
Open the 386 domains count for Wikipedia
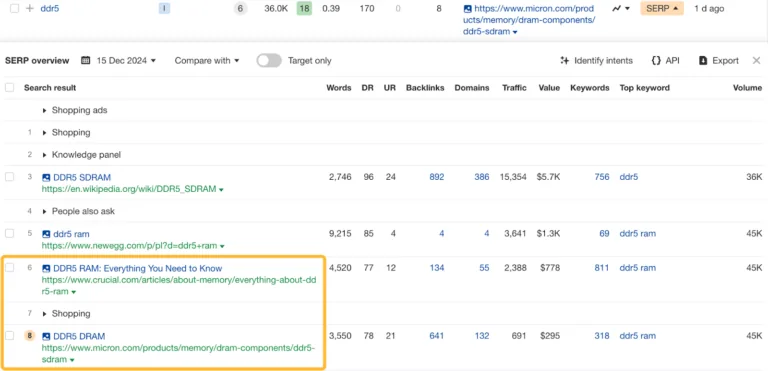[x=481, y=177]
